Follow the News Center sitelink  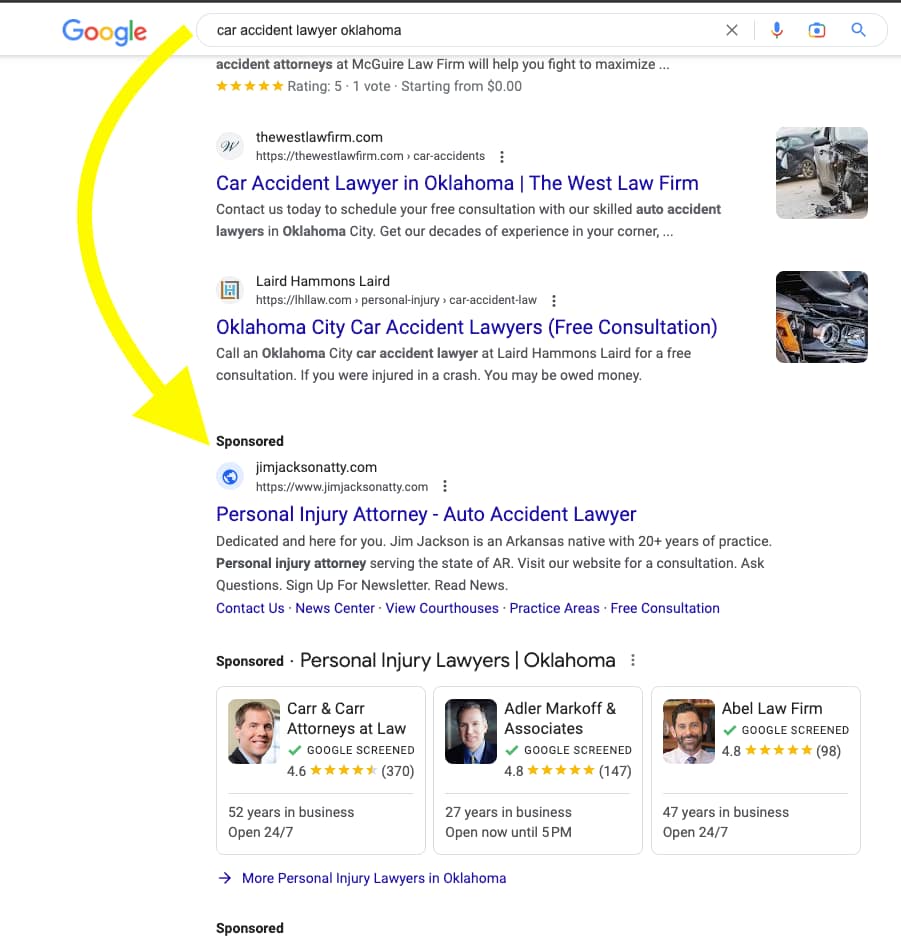(x=335, y=608)
